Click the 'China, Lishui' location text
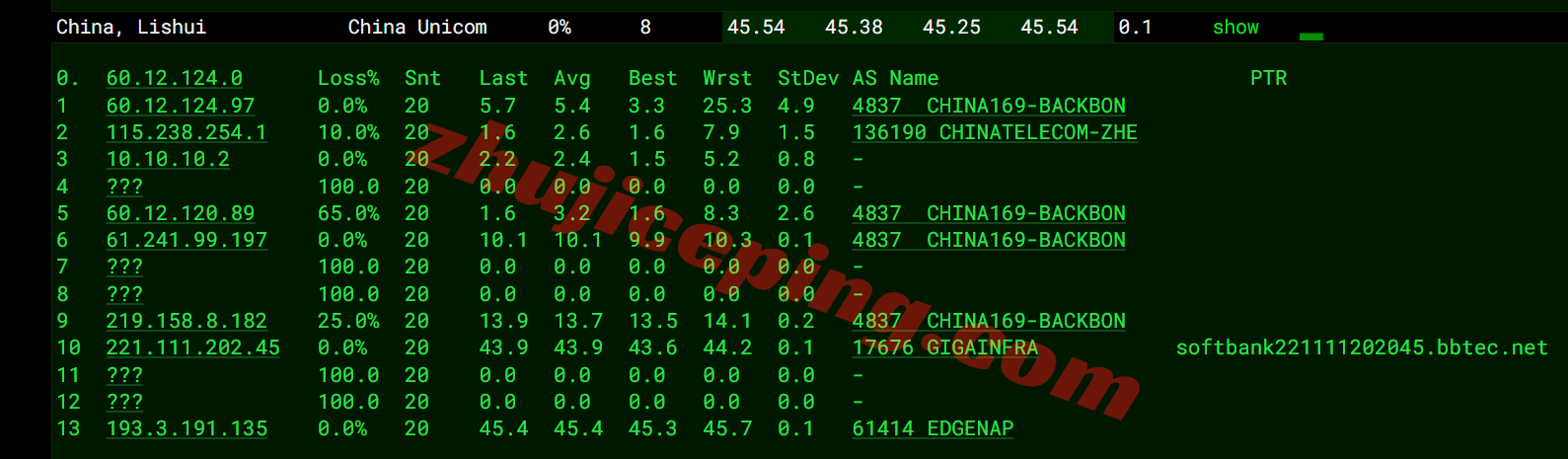Viewport: 1568px width, 459px height. point(131,28)
